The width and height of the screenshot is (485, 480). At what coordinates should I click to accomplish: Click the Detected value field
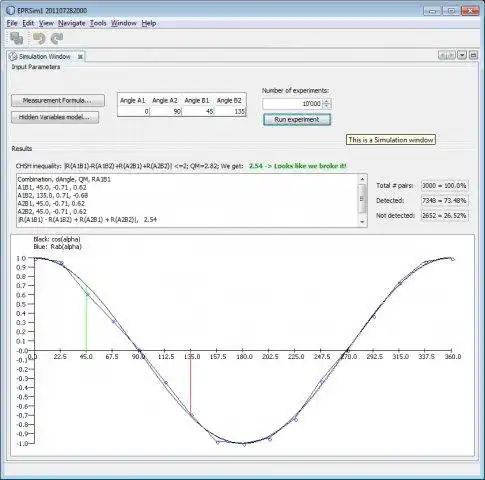tap(444, 201)
